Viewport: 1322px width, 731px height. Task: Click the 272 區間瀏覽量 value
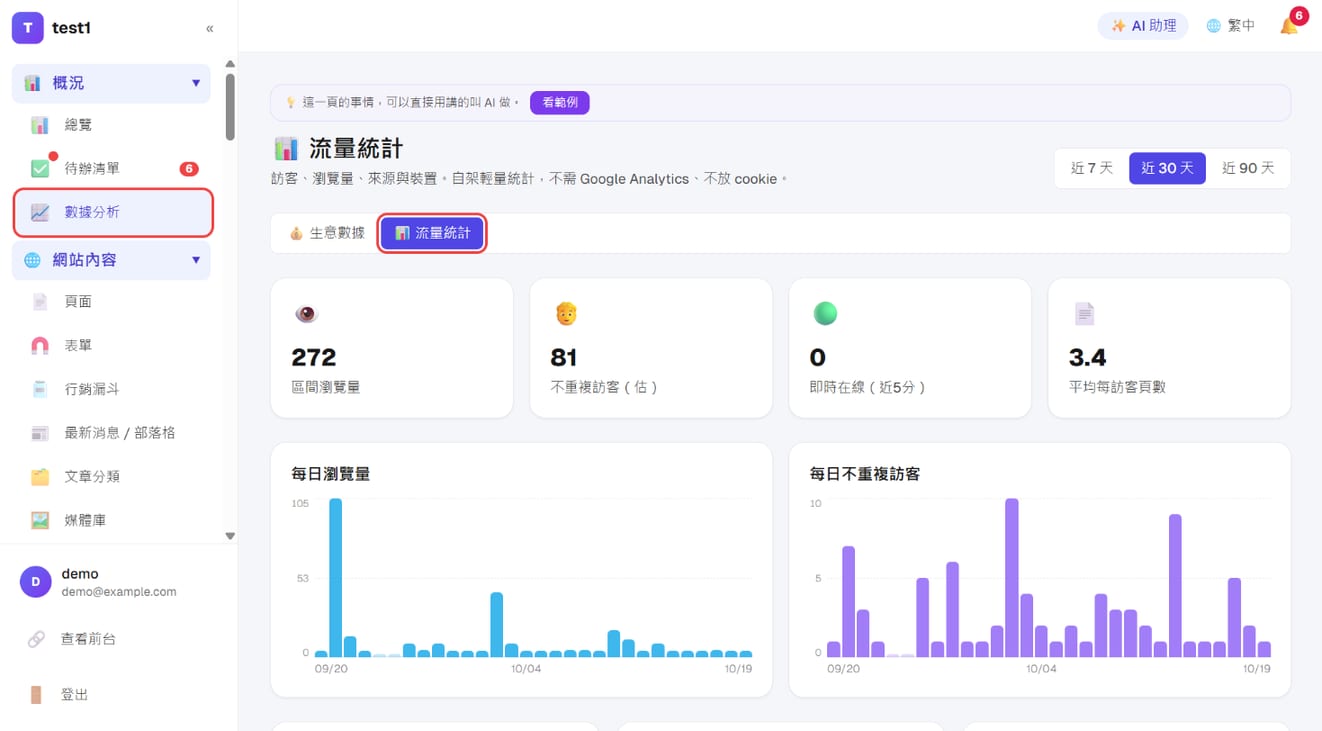(x=314, y=357)
